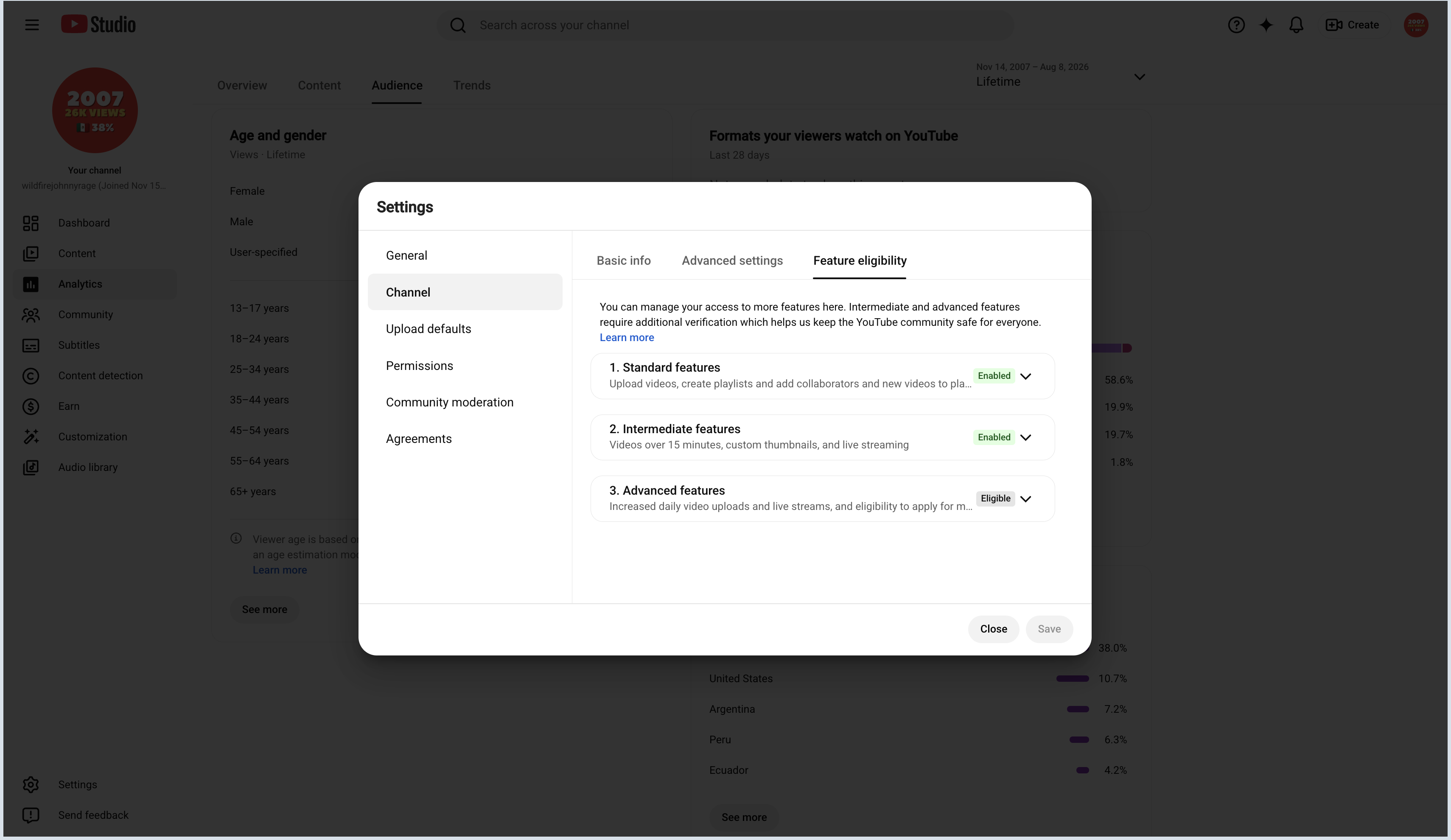Go to Content in the sidebar
This screenshot has height=840, width=1451.
click(95, 253)
